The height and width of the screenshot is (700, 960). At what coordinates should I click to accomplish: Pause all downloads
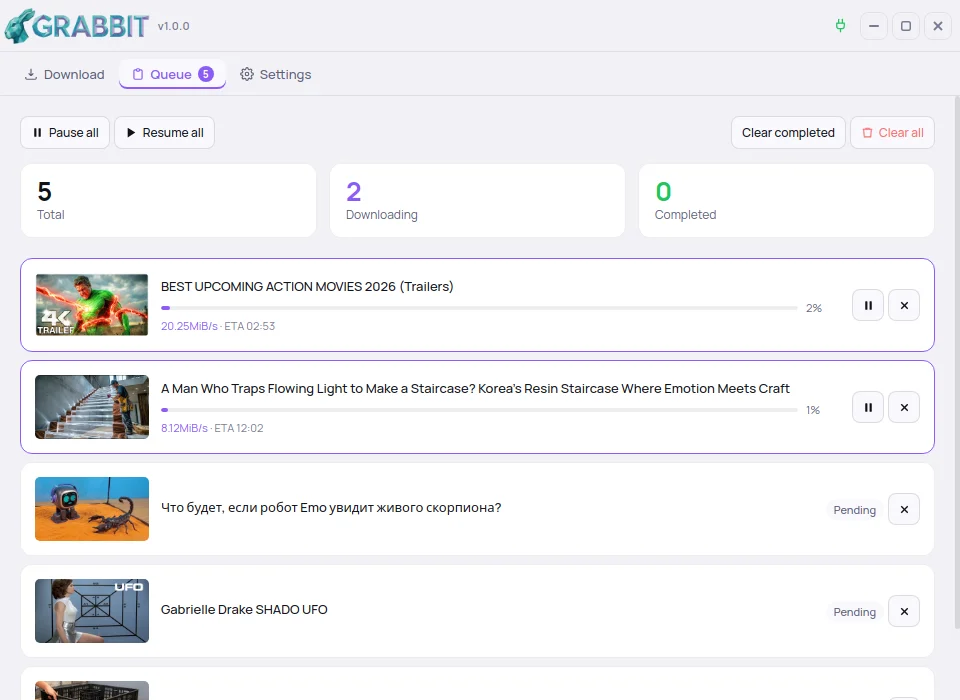pyautogui.click(x=65, y=132)
